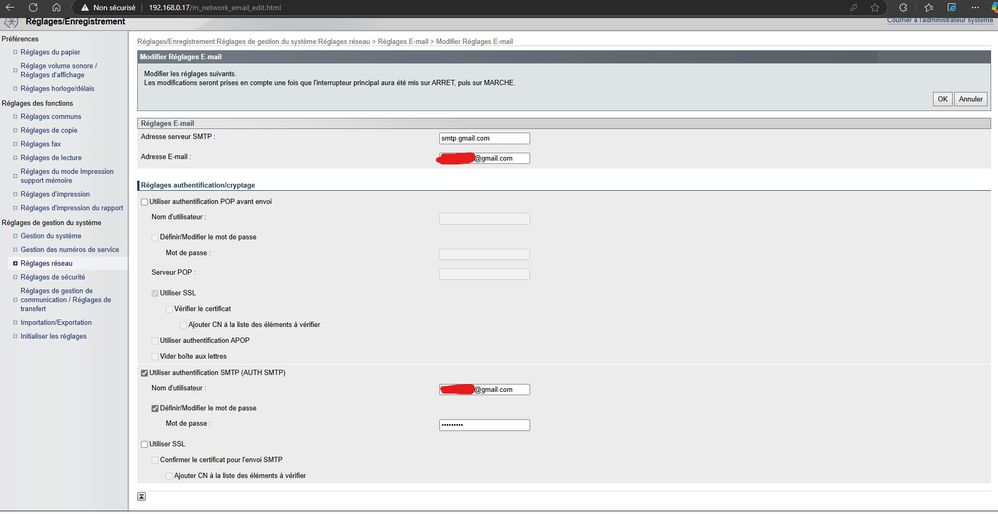Add page to favorites with star icon
This screenshot has height=514, width=998.
(x=875, y=8)
